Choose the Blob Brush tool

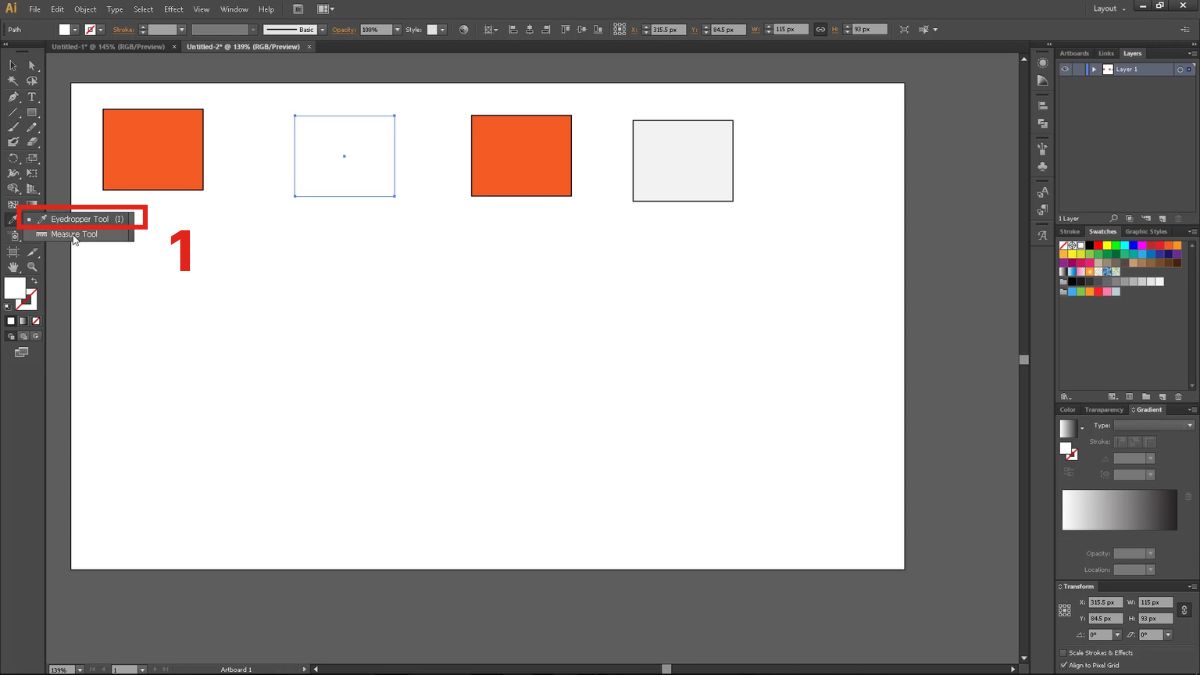pos(13,142)
